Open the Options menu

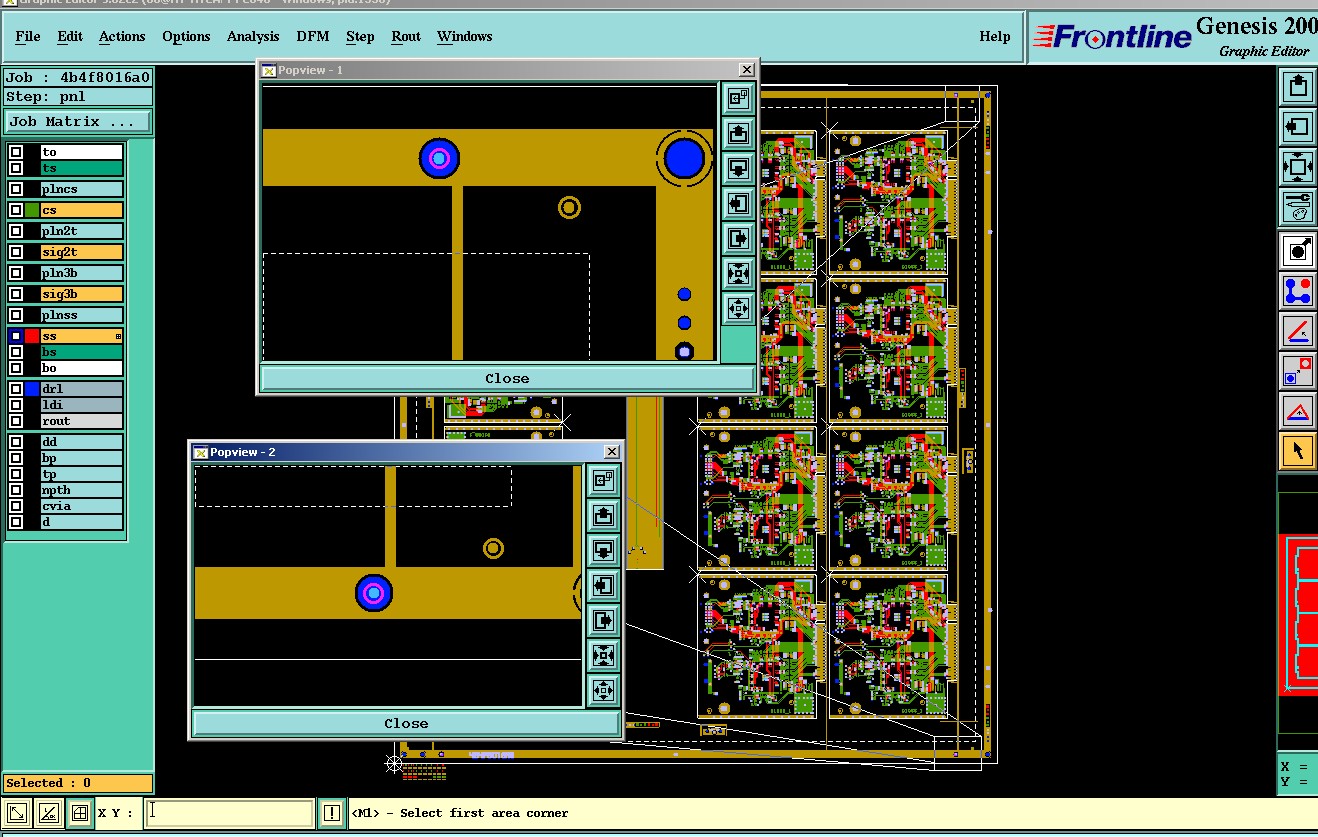[x=186, y=36]
